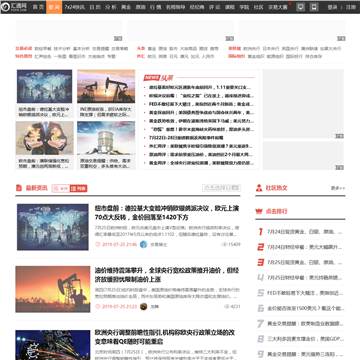360x360 pixels.
Task: Open the 交易大赛 menu item
Action: [x=278, y=7]
